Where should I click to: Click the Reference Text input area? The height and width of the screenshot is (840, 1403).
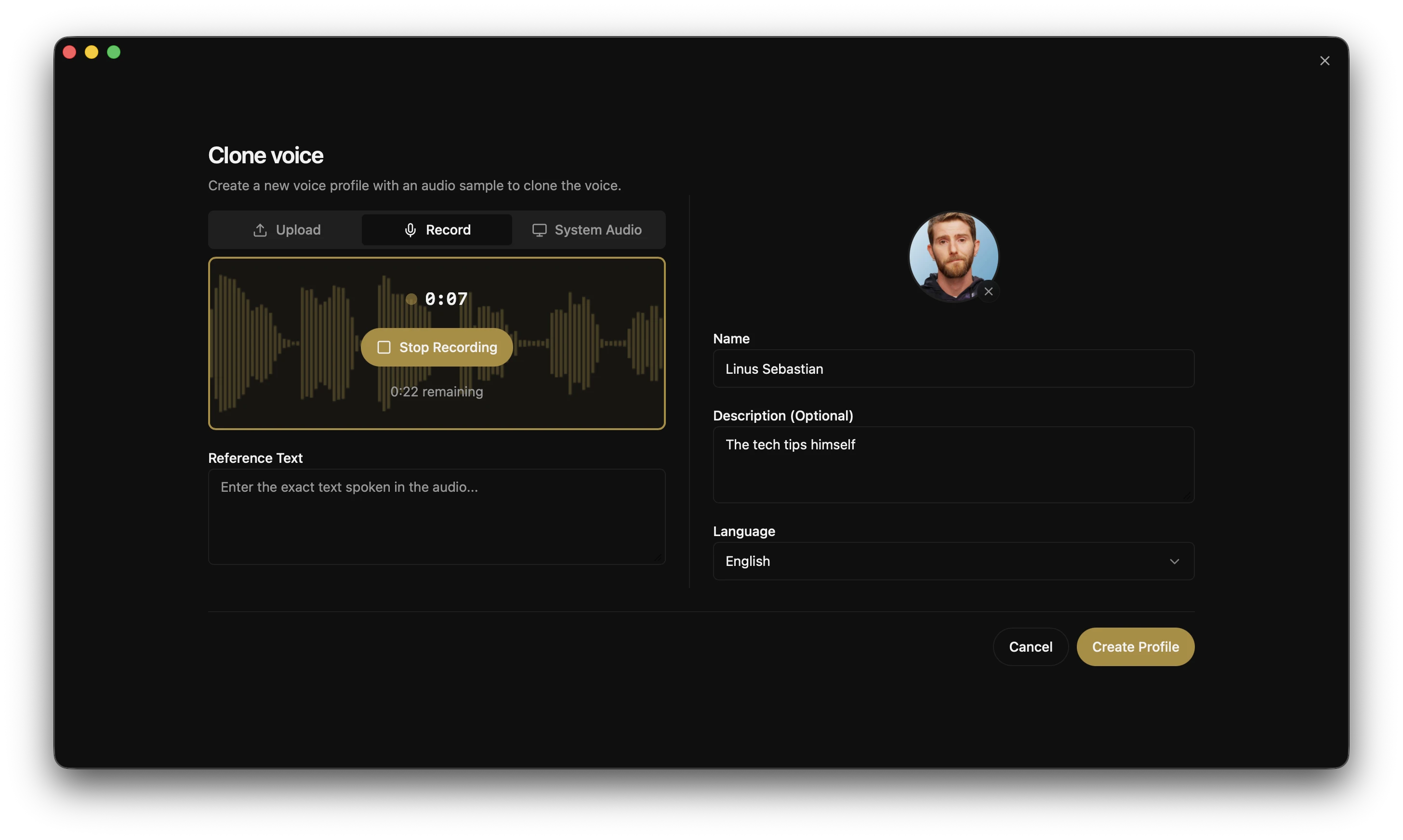point(437,515)
